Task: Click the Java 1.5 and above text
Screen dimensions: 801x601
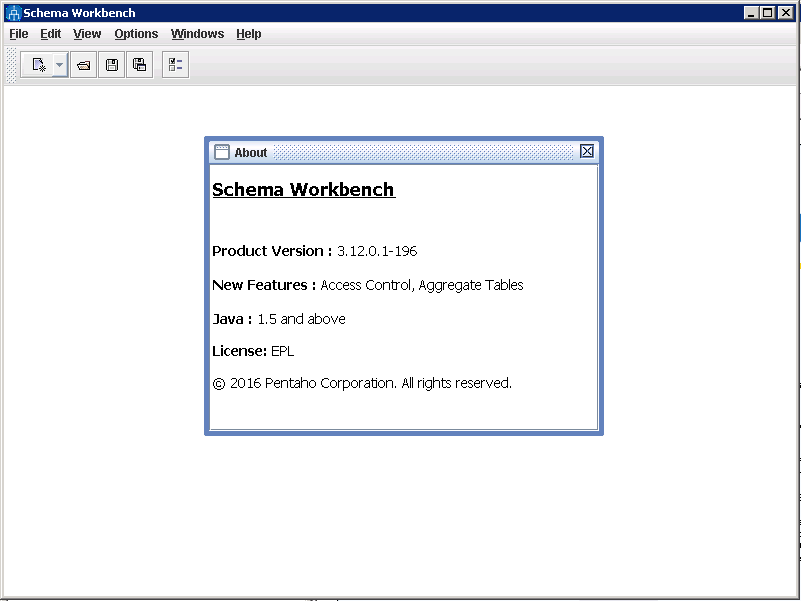Action: pyautogui.click(x=279, y=319)
